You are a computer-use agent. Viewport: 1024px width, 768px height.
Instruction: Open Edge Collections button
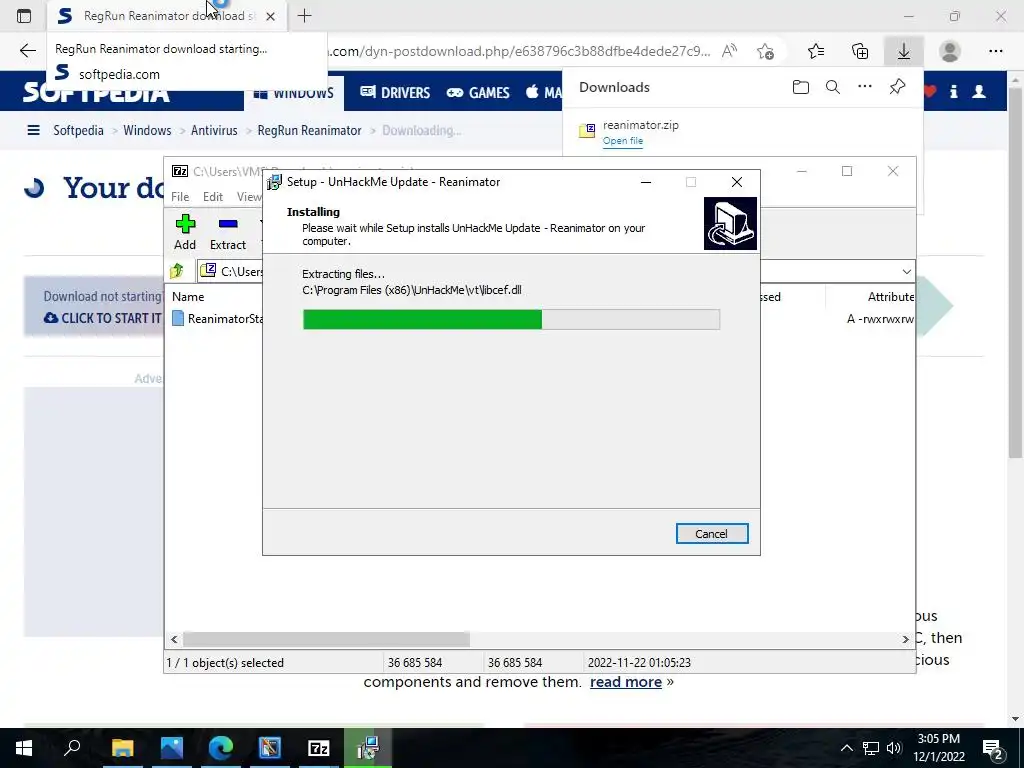point(860,51)
